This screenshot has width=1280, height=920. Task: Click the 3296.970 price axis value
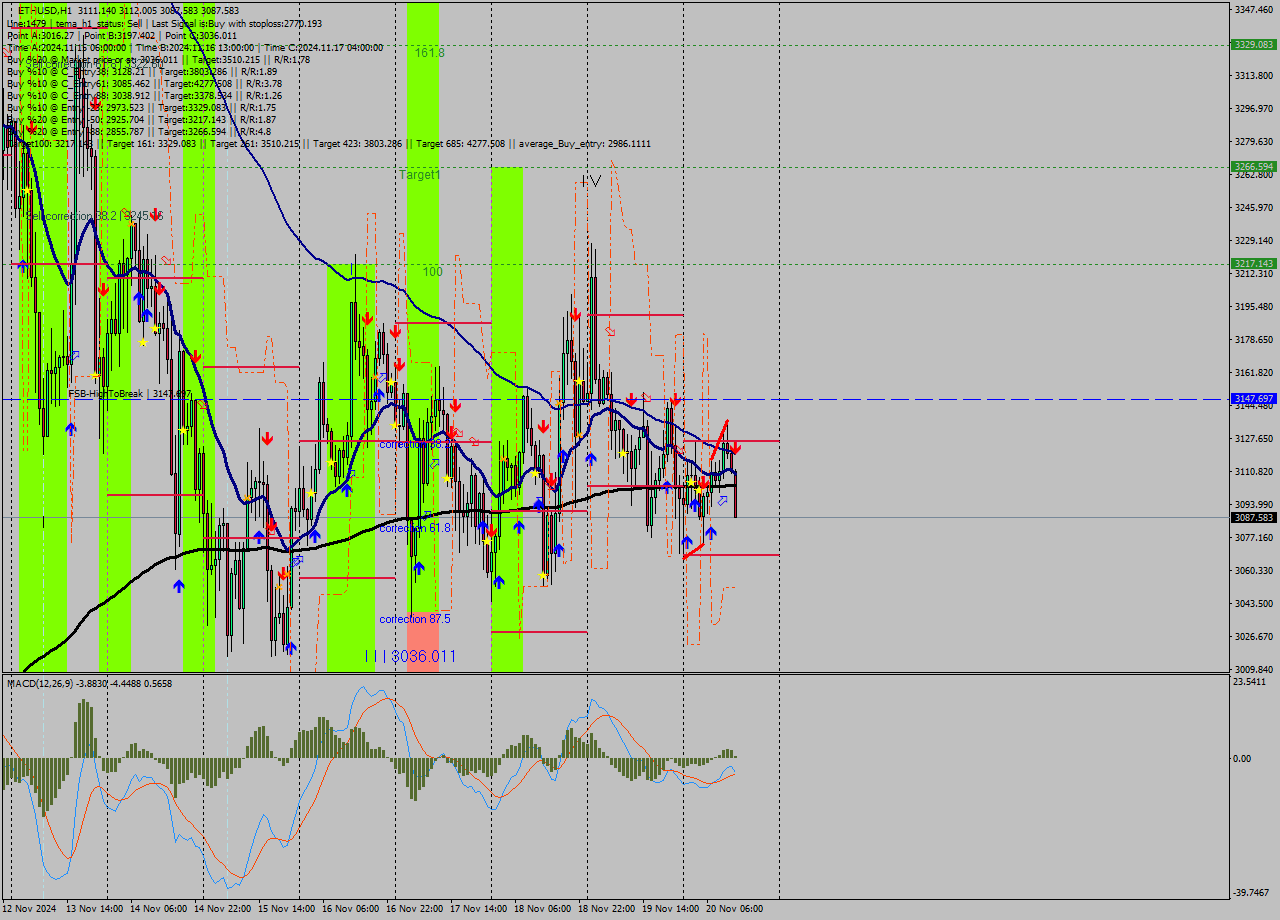tap(1253, 108)
